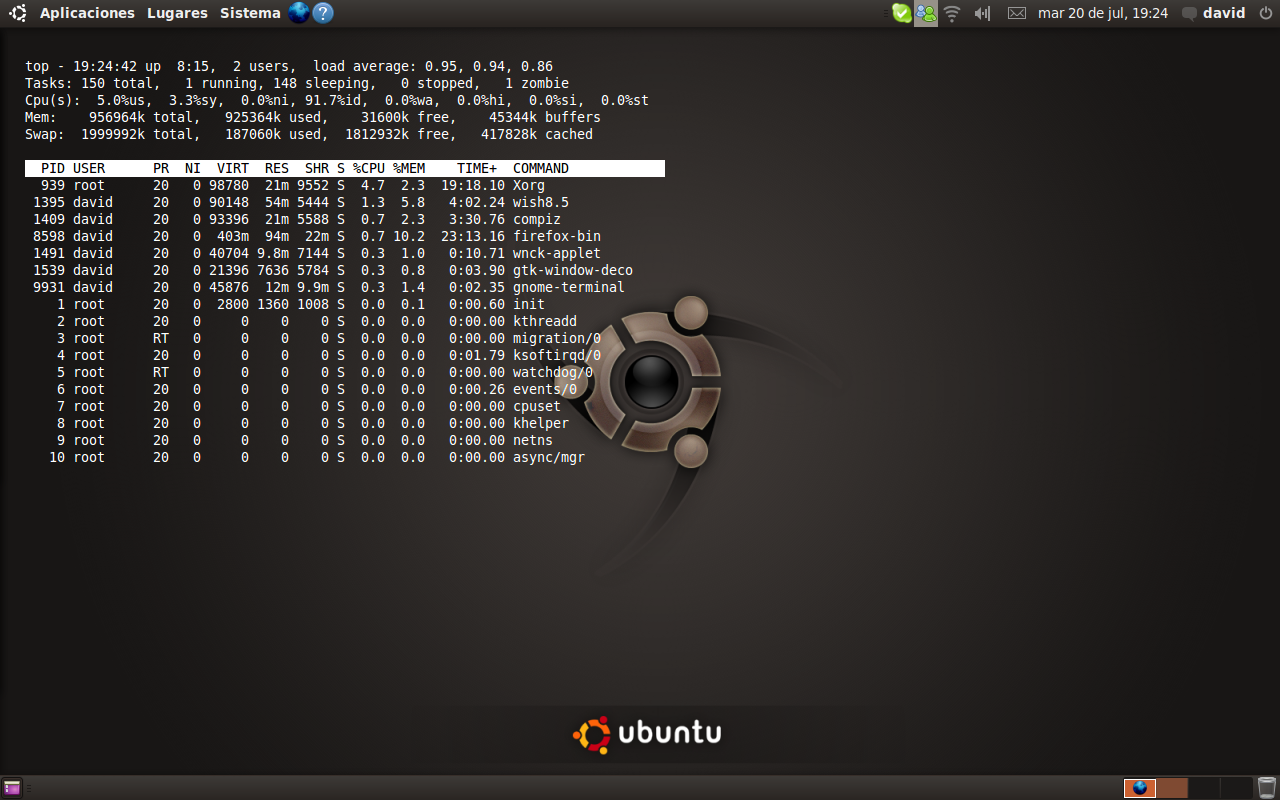Image resolution: width=1280 pixels, height=800 pixels.
Task: Launch Firefox from the globe panel icon
Action: [298, 13]
